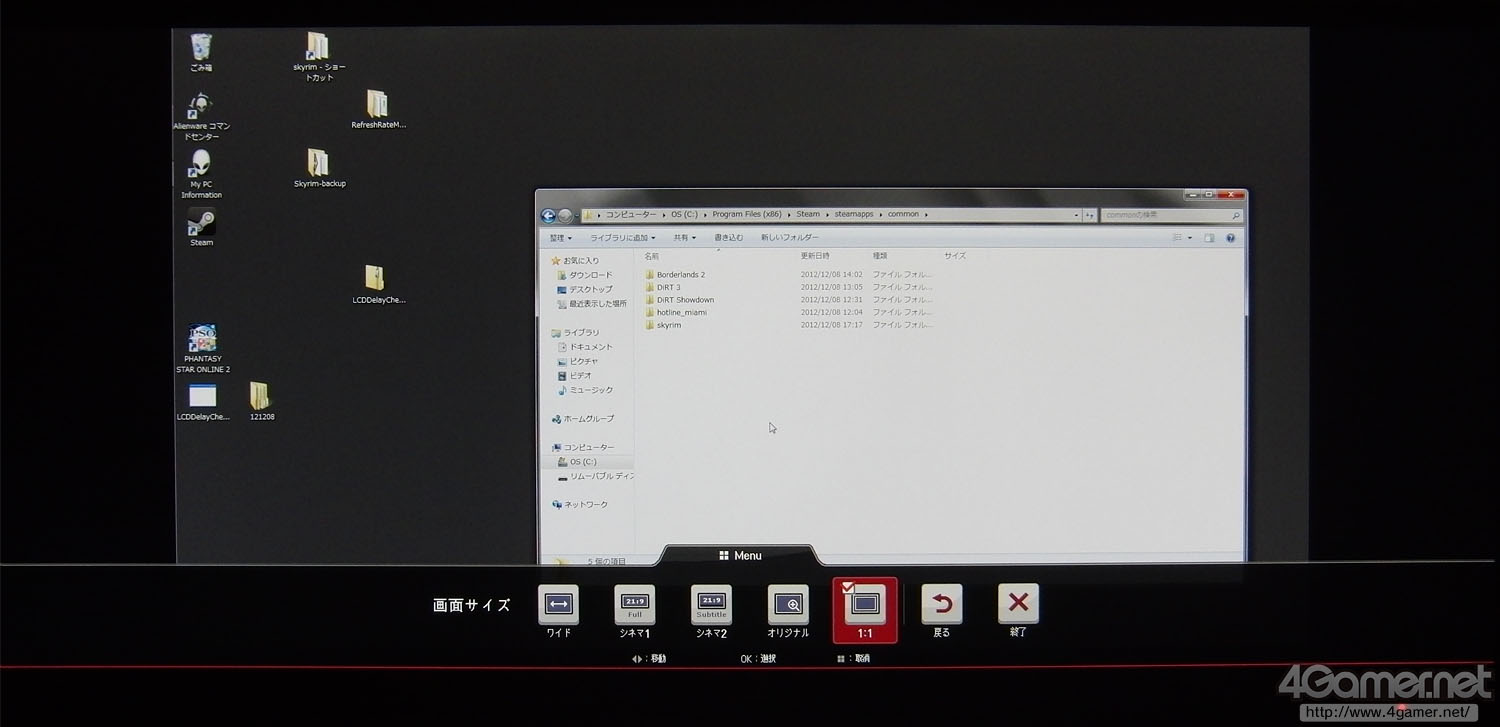Open the OSD Menu tab
This screenshot has width=1500, height=727.
tap(740, 556)
